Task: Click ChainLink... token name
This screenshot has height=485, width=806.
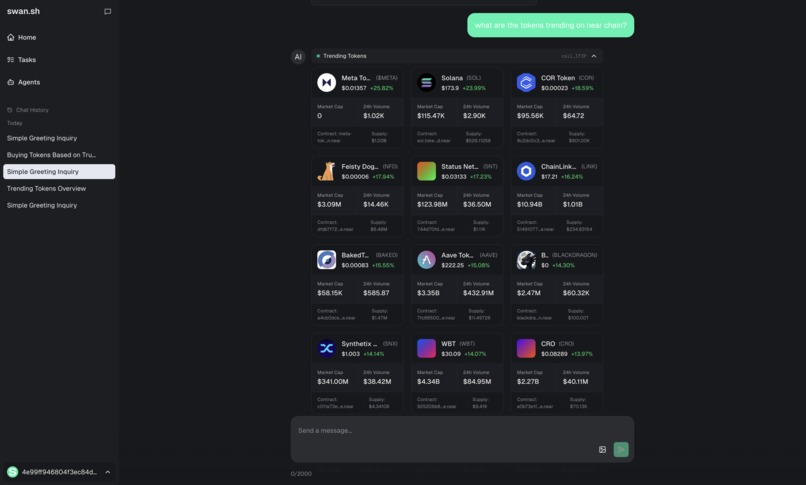Action: 558,166
